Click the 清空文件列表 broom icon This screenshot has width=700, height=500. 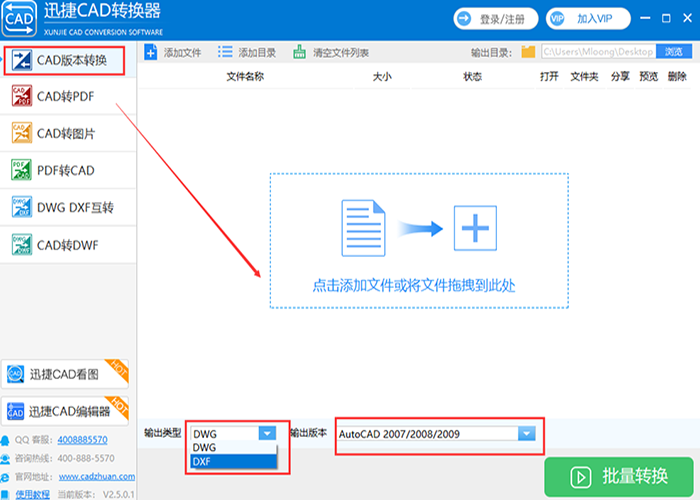point(299,52)
